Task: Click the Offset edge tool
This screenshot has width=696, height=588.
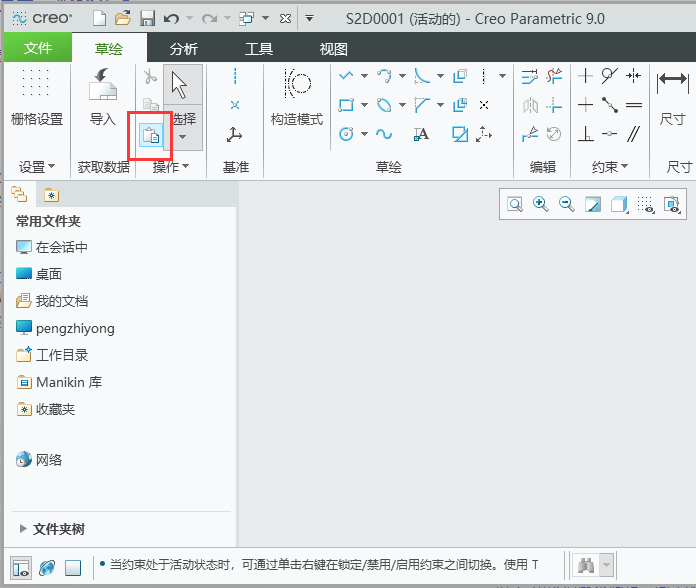Action: (x=460, y=76)
